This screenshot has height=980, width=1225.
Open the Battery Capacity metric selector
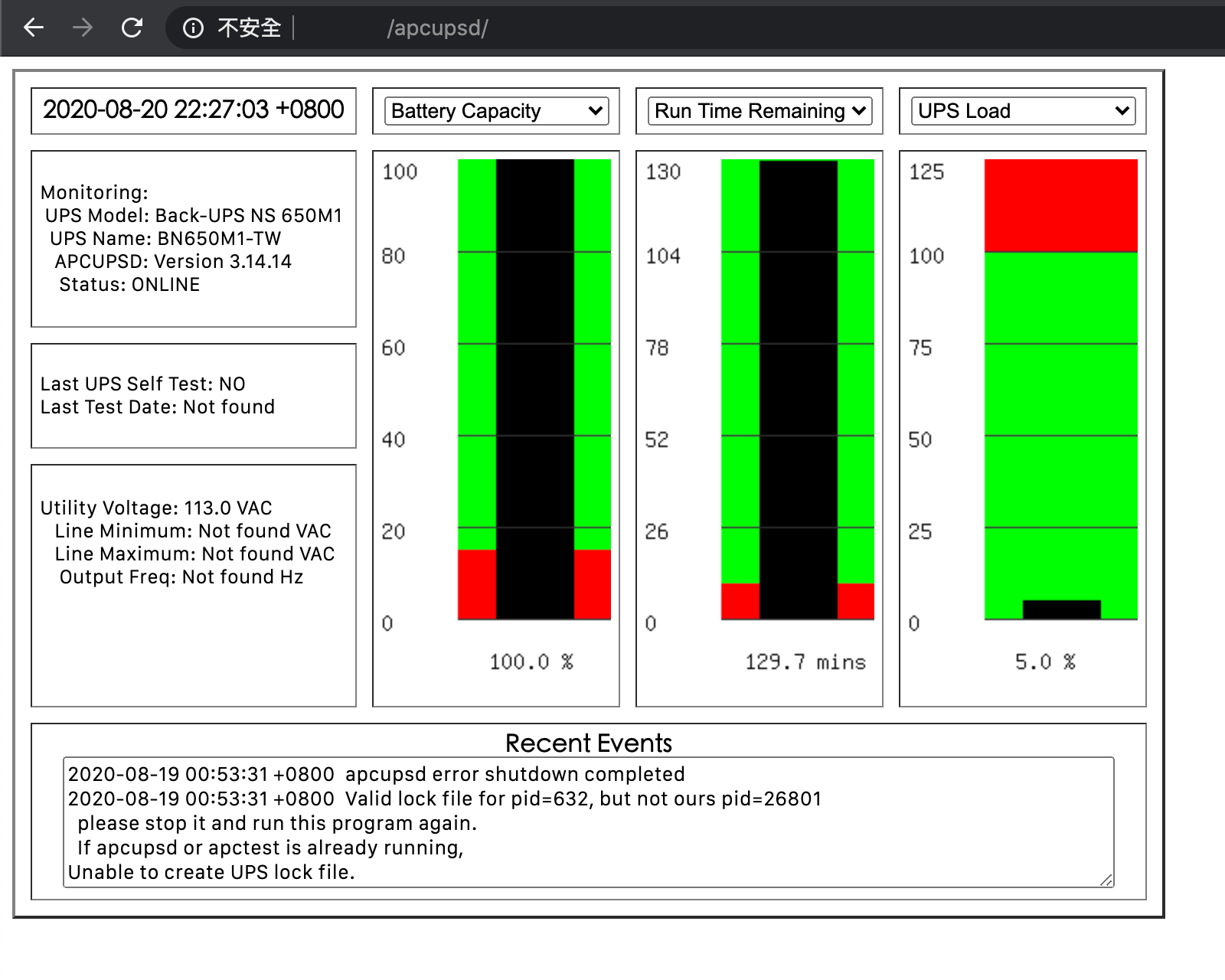point(495,111)
